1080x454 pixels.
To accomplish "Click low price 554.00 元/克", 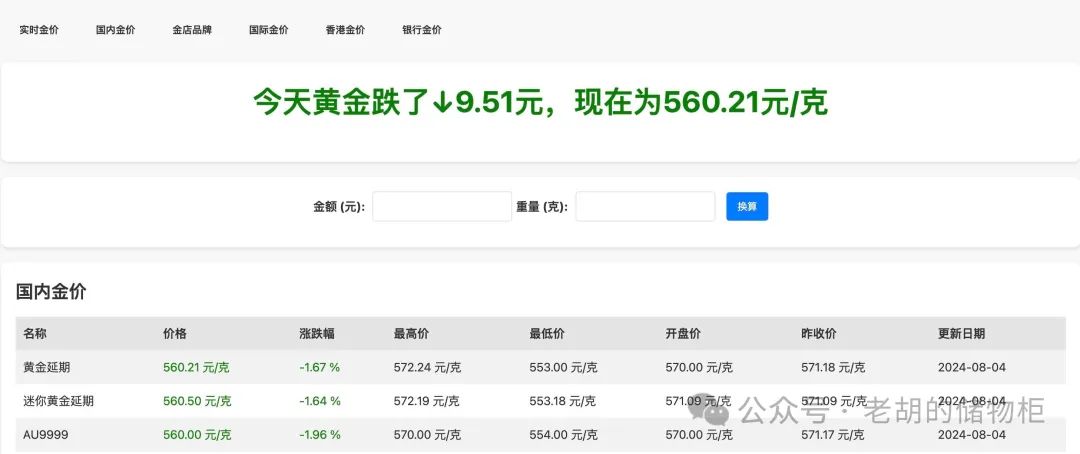I will pos(563,435).
